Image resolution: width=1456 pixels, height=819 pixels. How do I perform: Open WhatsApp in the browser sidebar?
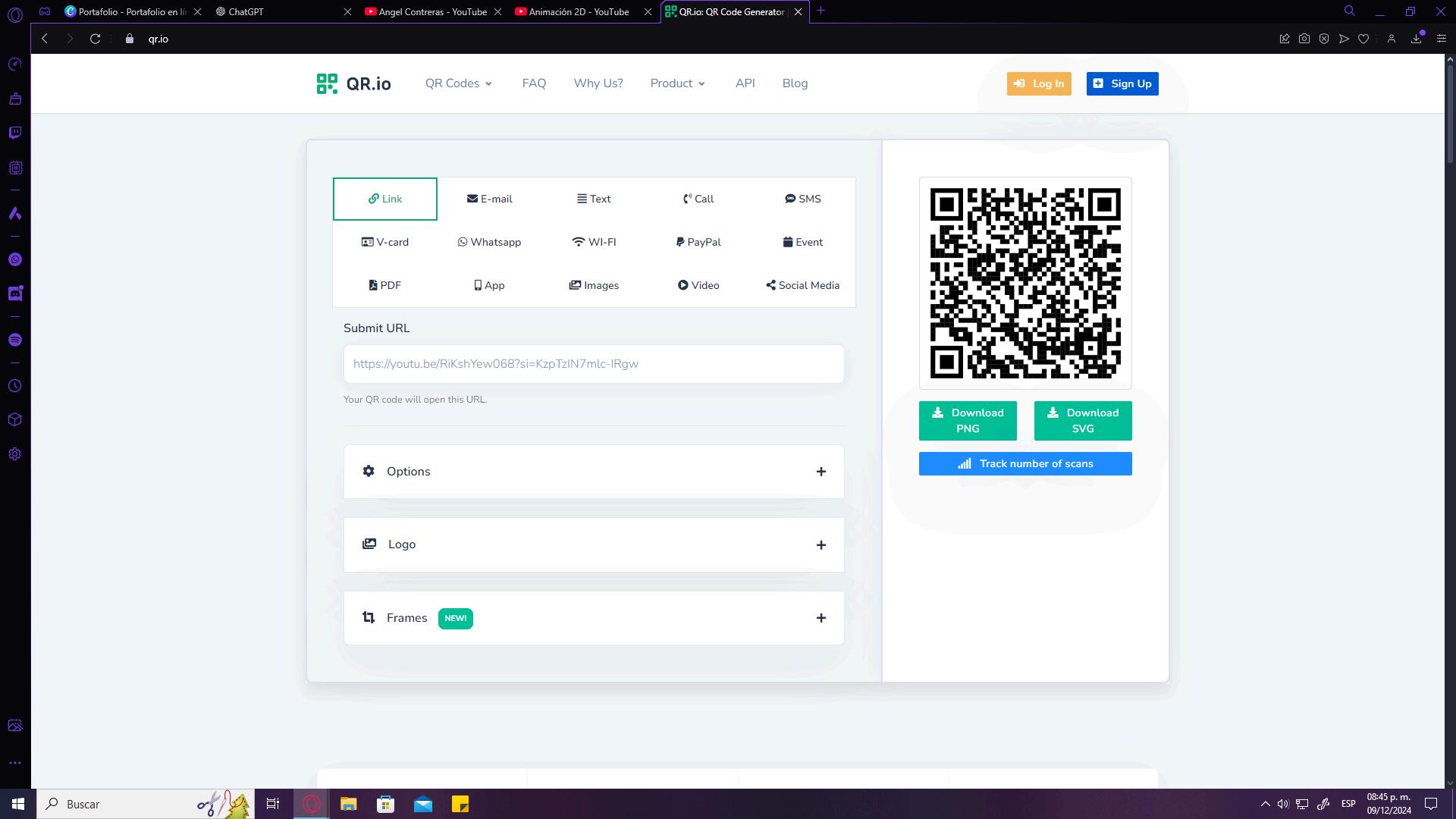pos(15,259)
